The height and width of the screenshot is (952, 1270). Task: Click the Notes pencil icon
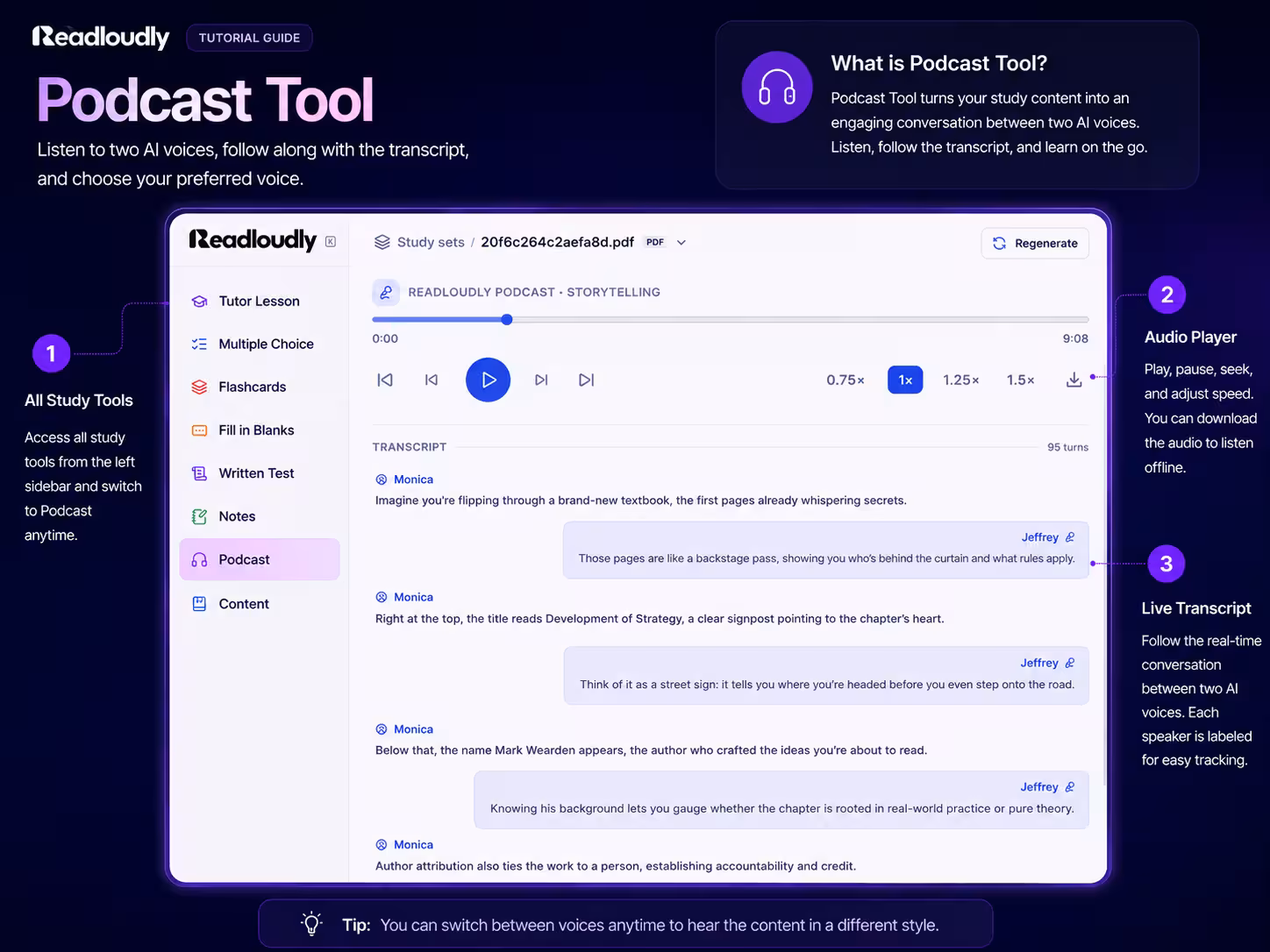199,516
